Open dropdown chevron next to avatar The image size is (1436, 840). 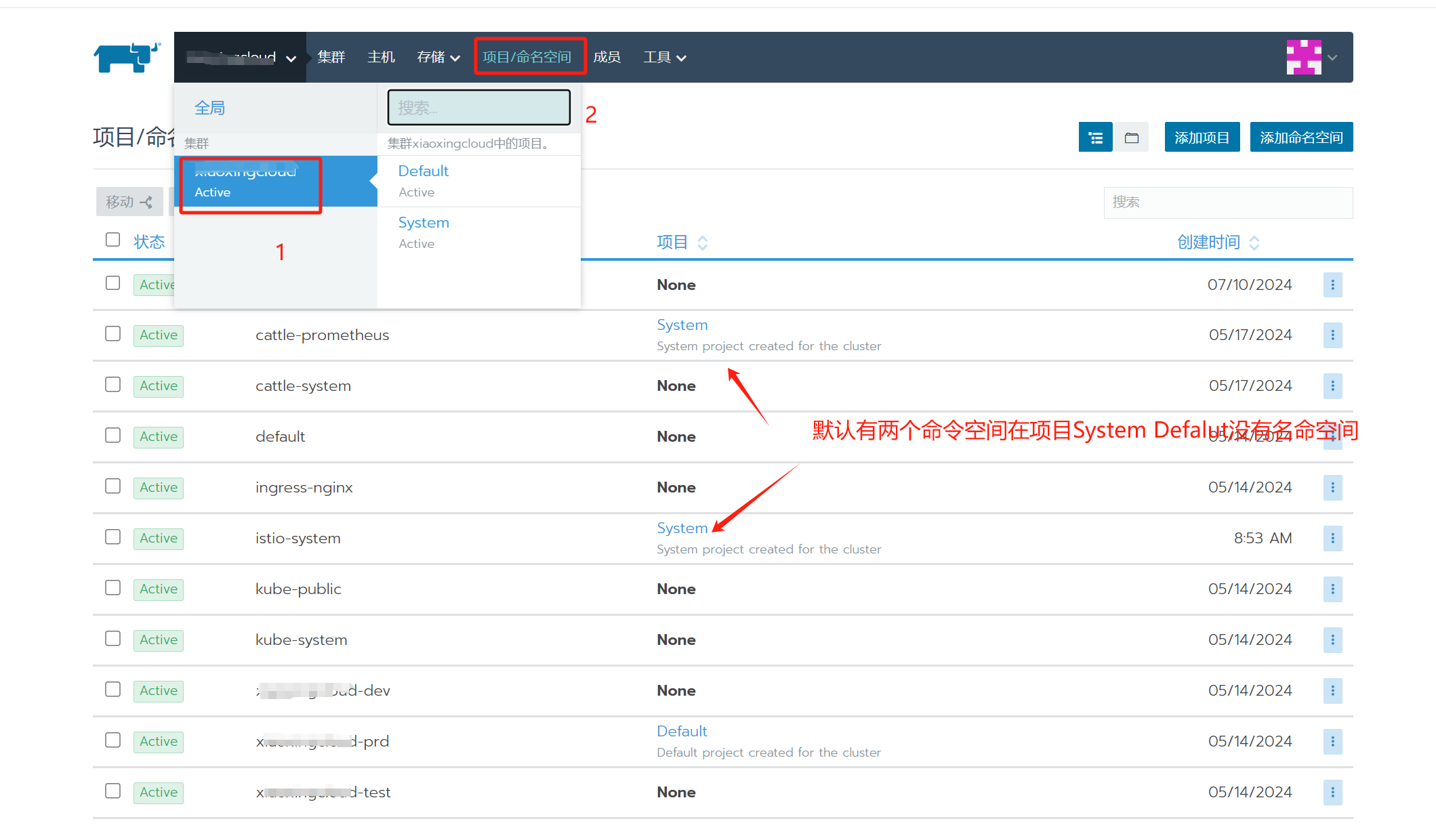(1332, 58)
